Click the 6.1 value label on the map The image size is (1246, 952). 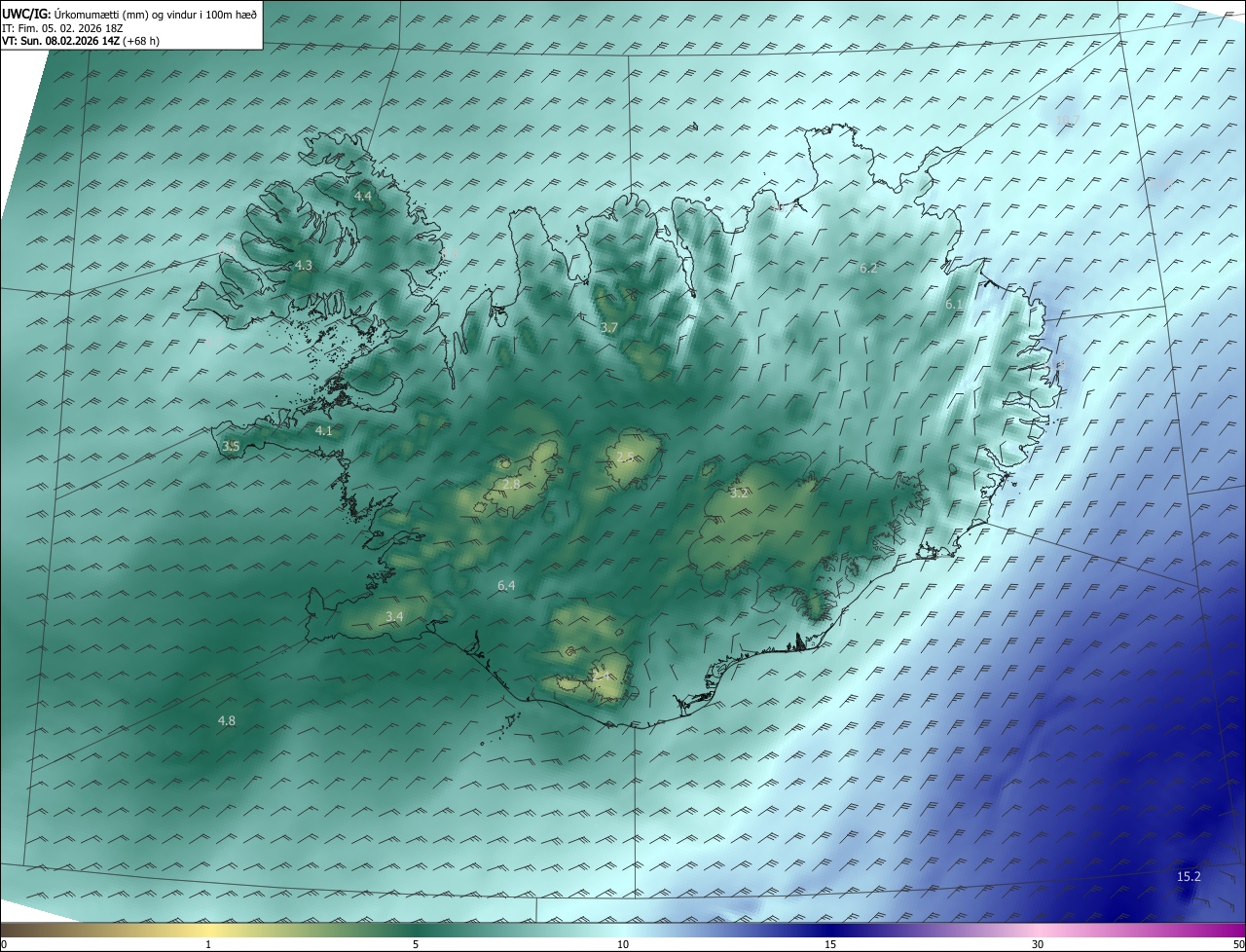pyautogui.click(x=954, y=305)
